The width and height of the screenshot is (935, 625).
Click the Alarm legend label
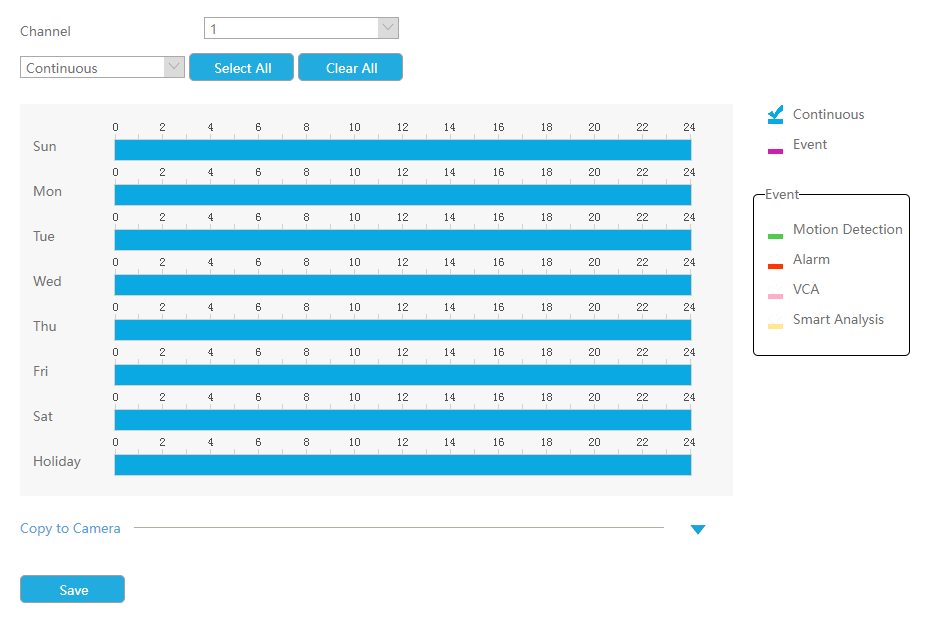point(811,259)
